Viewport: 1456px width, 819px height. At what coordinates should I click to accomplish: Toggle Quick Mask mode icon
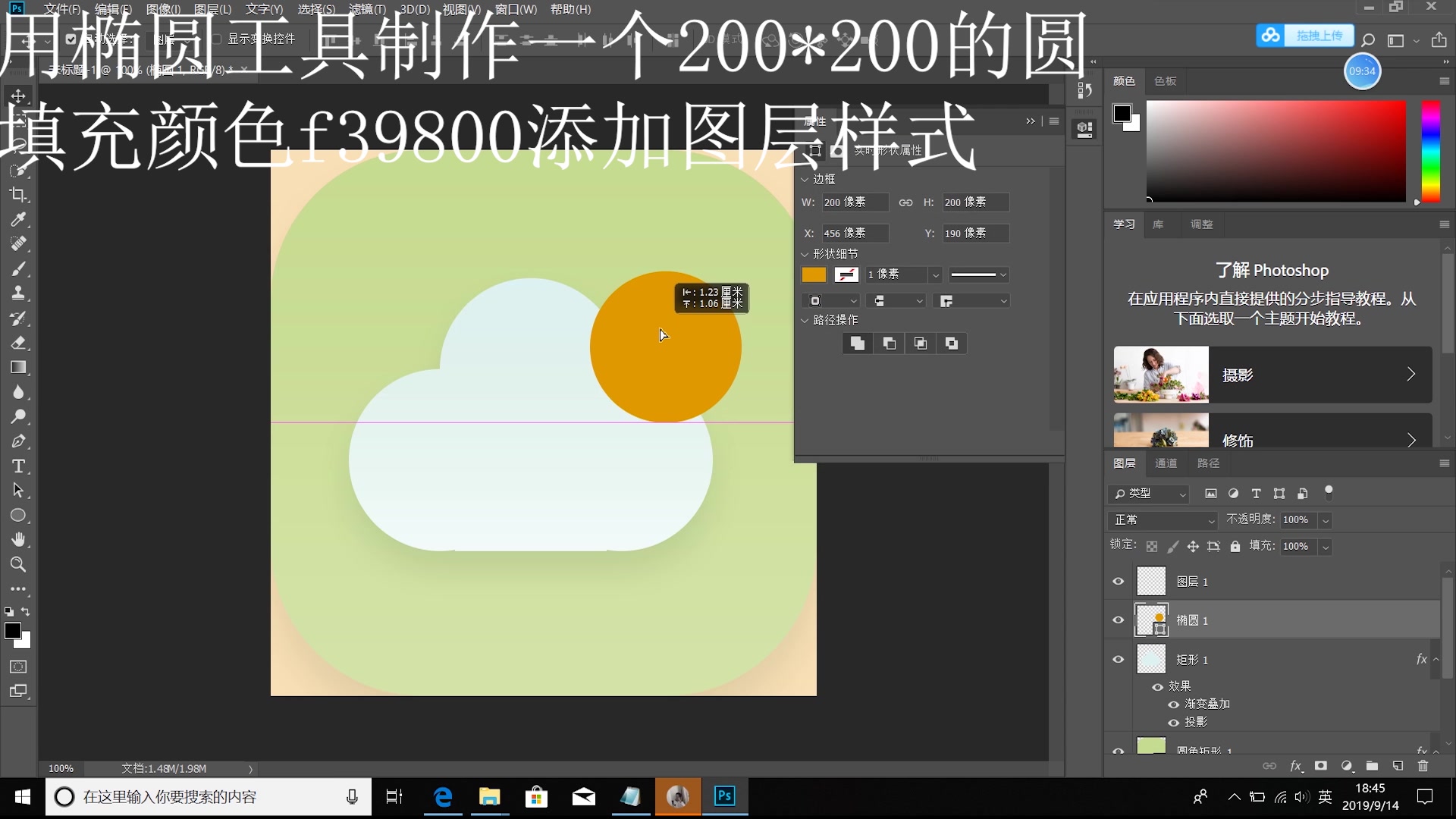point(18,667)
